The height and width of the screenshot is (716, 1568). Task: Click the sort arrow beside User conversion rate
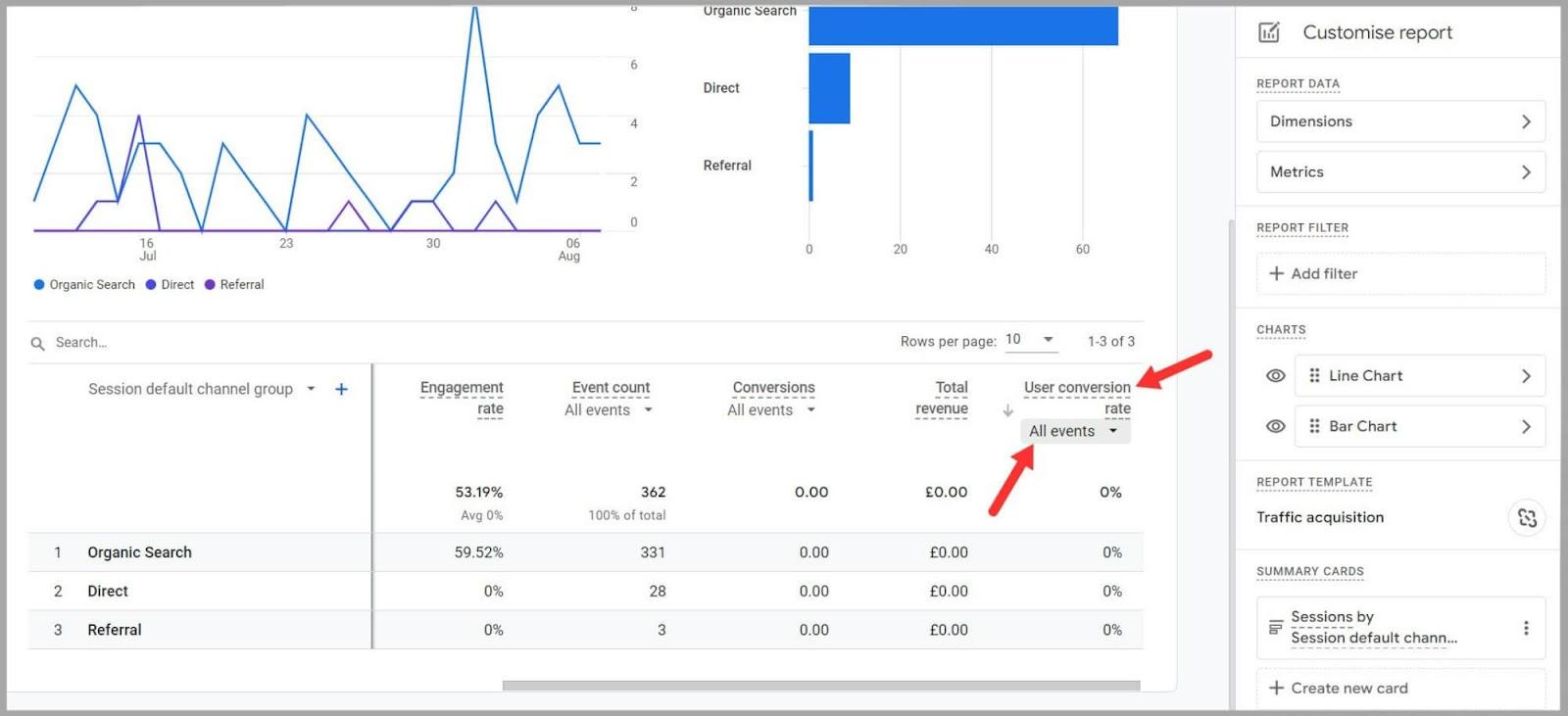1007,411
